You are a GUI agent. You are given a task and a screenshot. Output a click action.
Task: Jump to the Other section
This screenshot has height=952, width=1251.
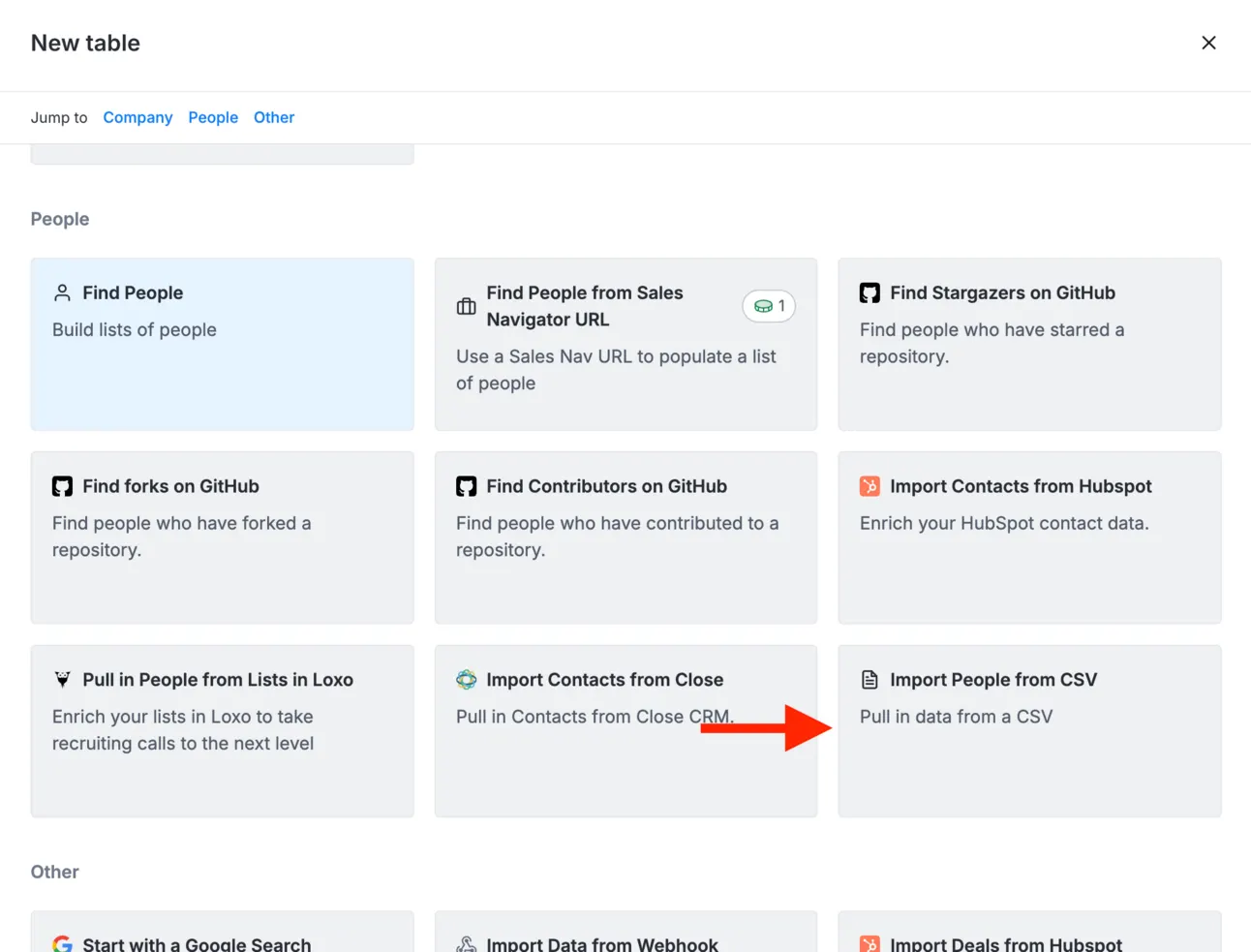(x=274, y=117)
